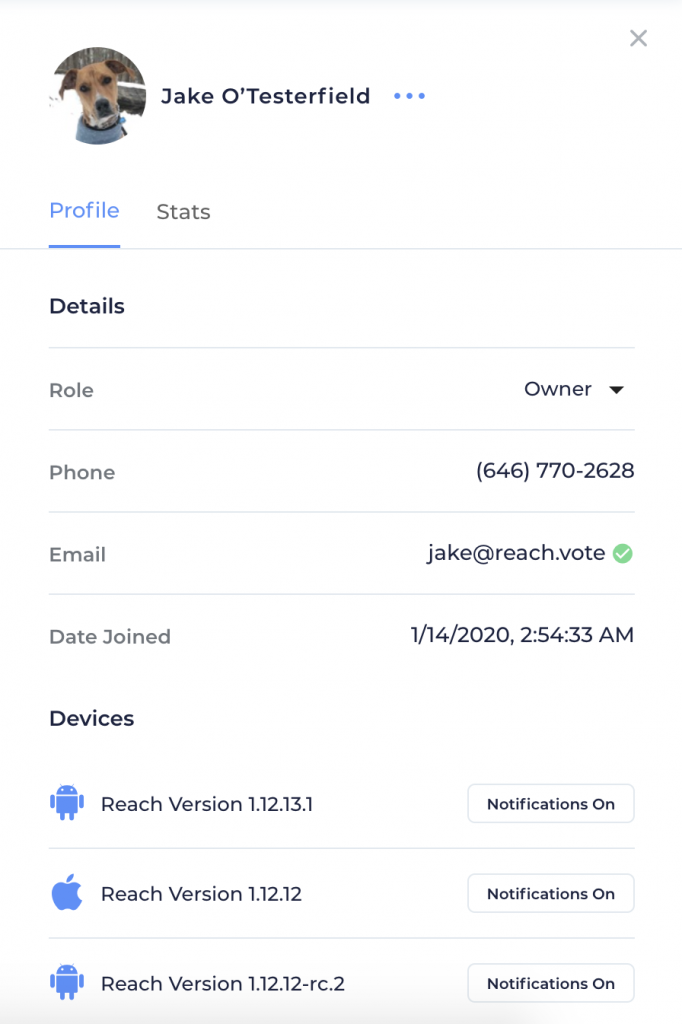Click the green verified email checkmark

[x=623, y=554]
